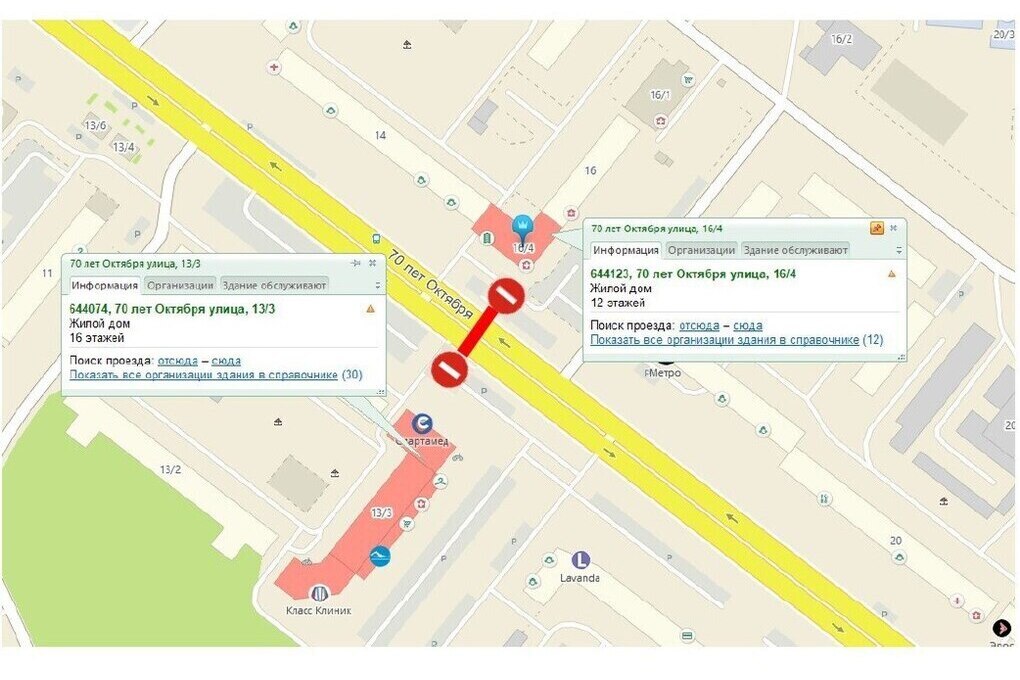Click the Lavanda purple L icon
The image size is (1020, 680).
(x=580, y=560)
